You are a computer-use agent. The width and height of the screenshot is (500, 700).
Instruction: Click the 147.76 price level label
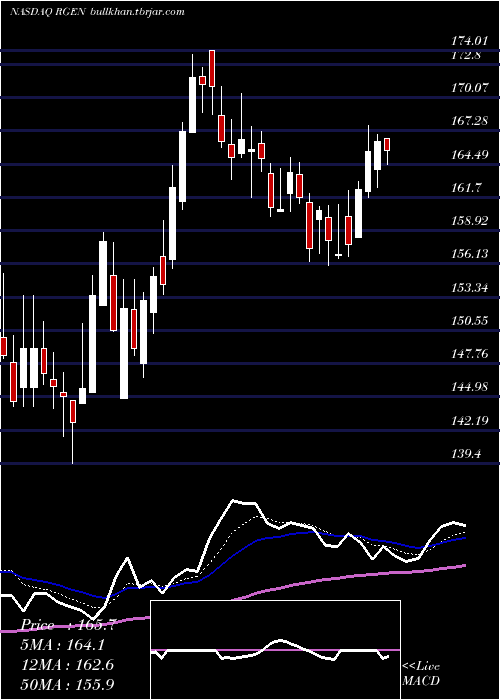tap(469, 354)
